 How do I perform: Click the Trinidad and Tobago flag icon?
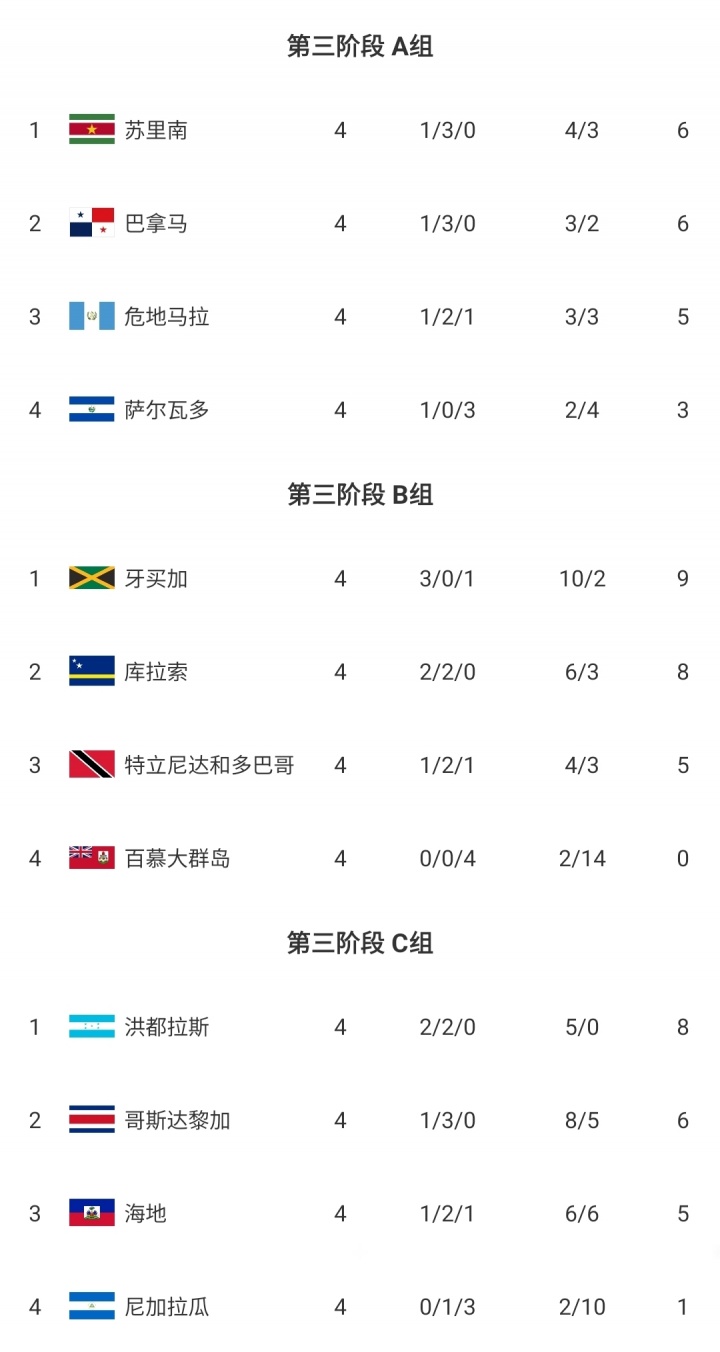click(x=92, y=765)
